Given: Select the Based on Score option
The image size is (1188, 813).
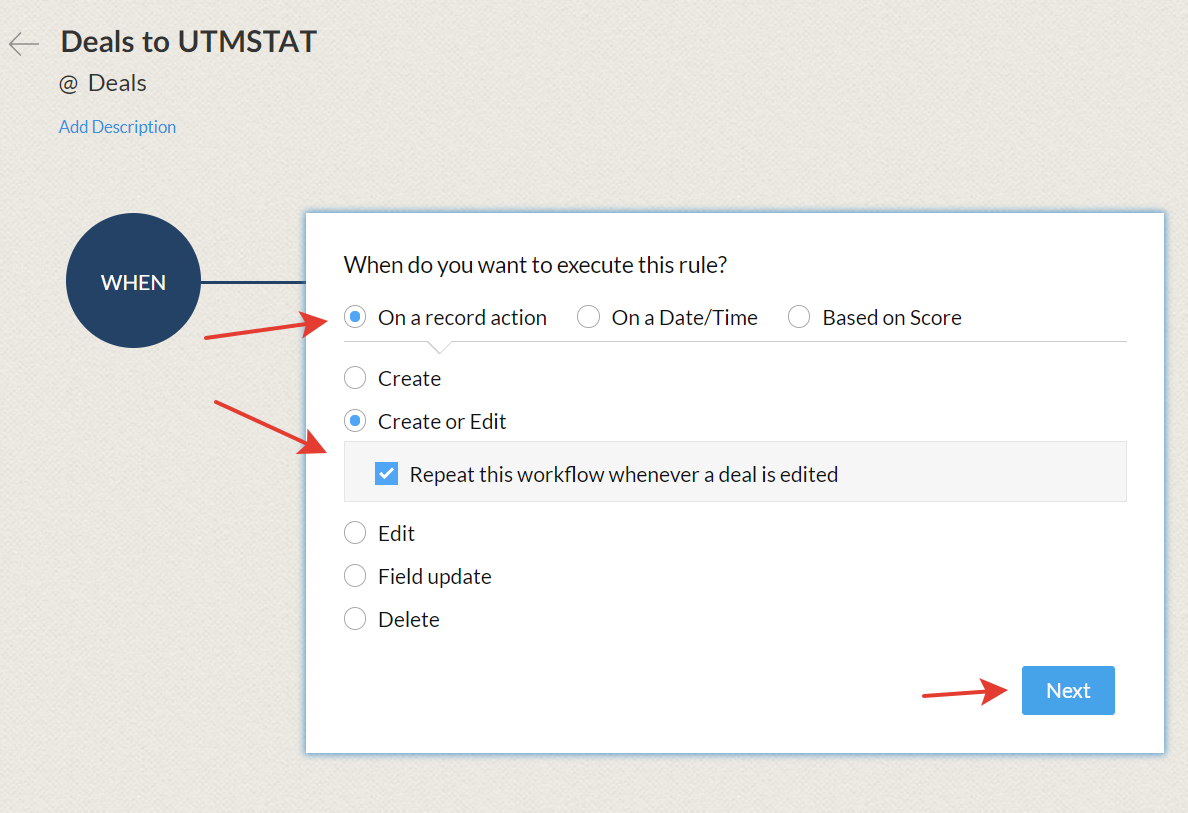Looking at the screenshot, I should click(799, 318).
